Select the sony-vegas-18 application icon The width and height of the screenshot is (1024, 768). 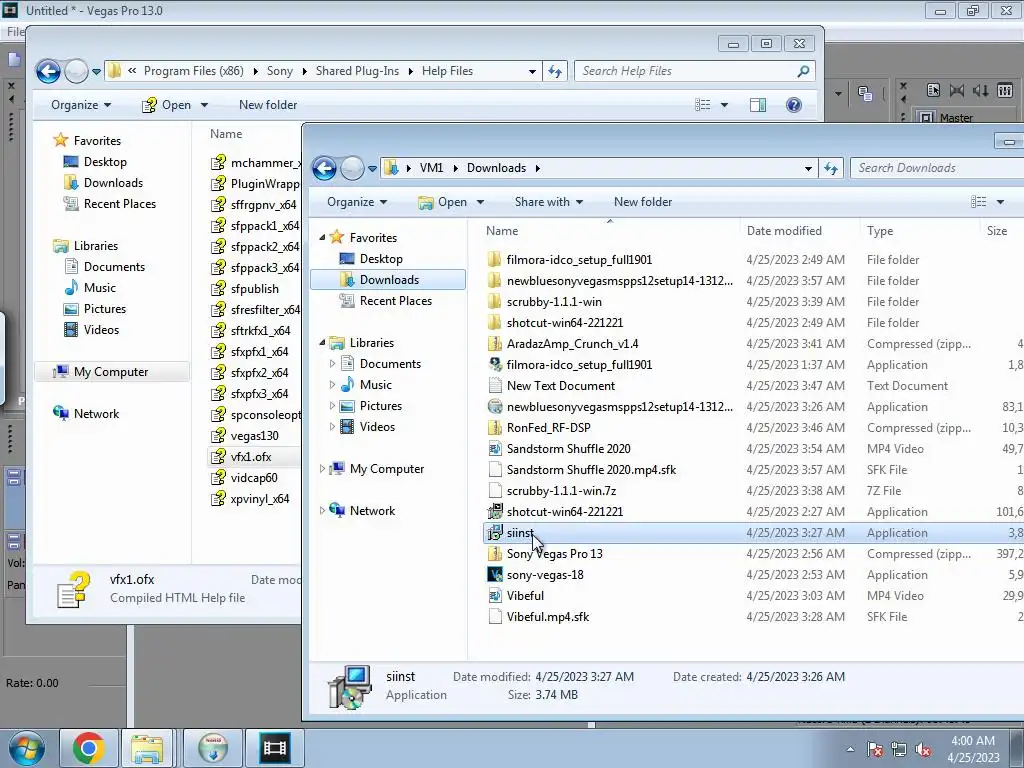point(495,575)
